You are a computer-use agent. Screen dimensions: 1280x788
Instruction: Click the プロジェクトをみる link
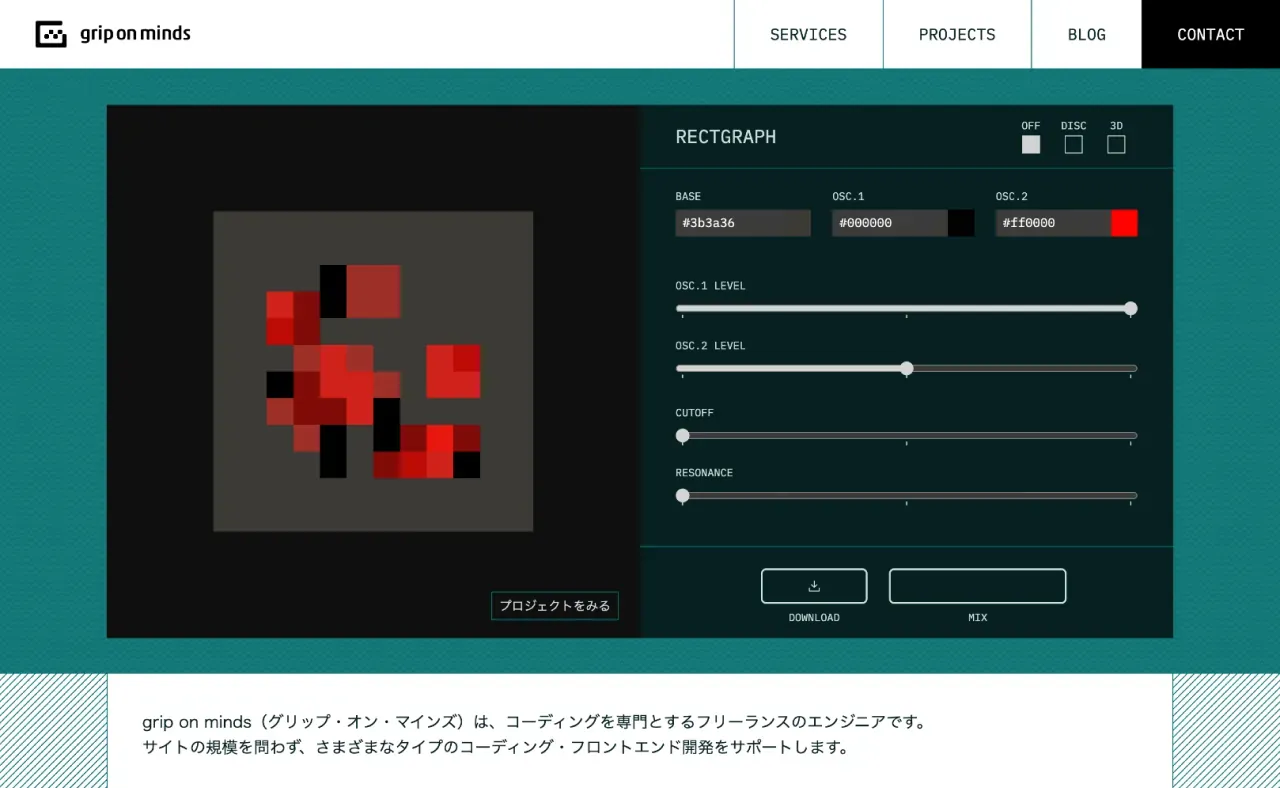pyautogui.click(x=554, y=605)
